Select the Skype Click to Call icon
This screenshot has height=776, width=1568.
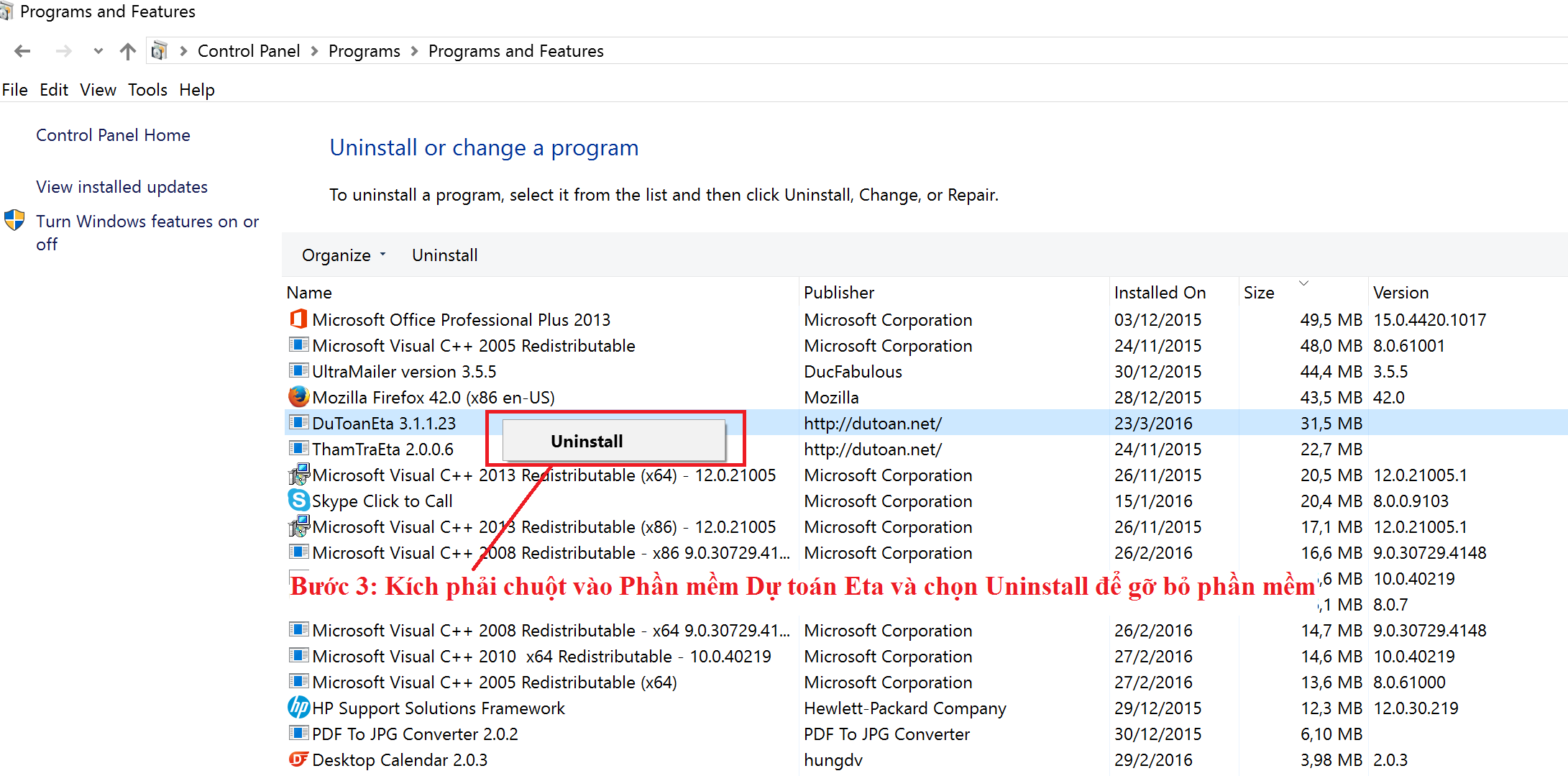pos(298,500)
